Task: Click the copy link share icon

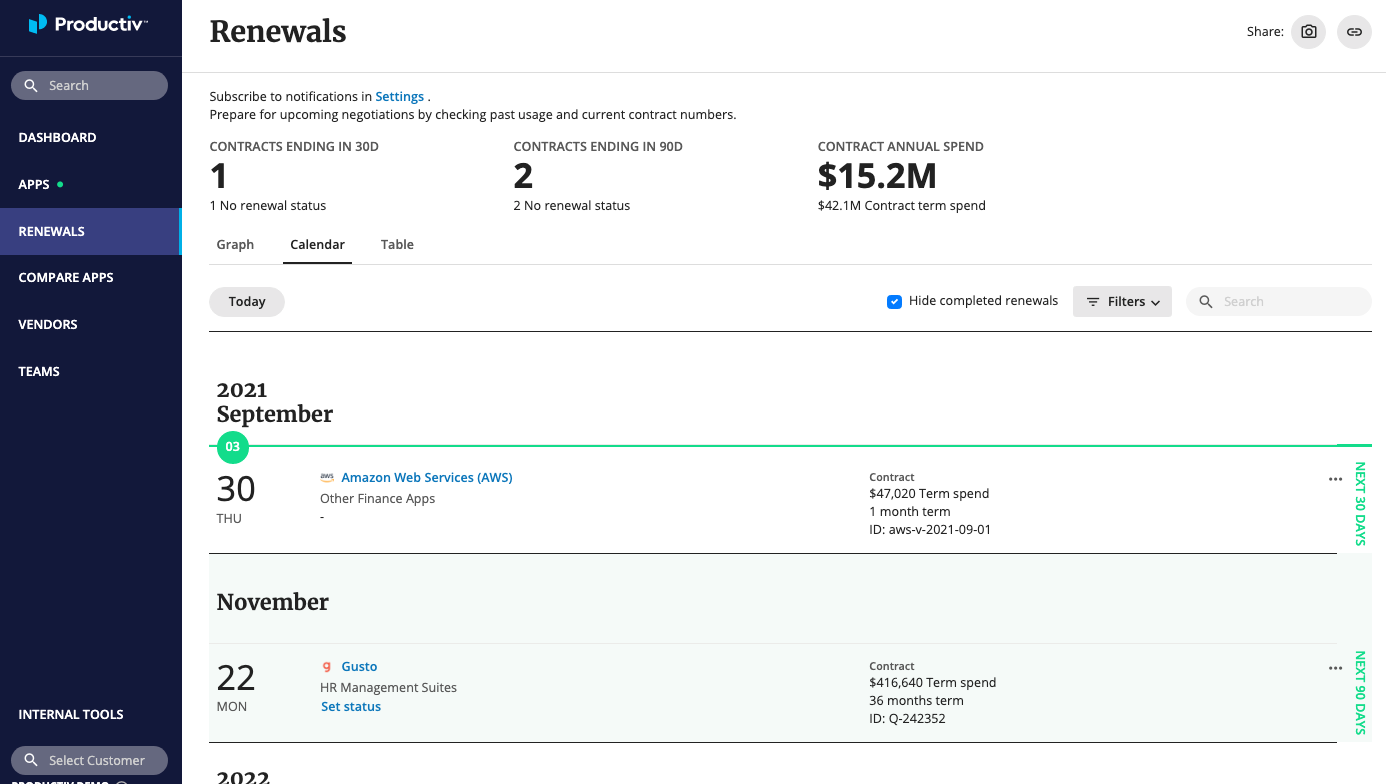Action: [1354, 32]
